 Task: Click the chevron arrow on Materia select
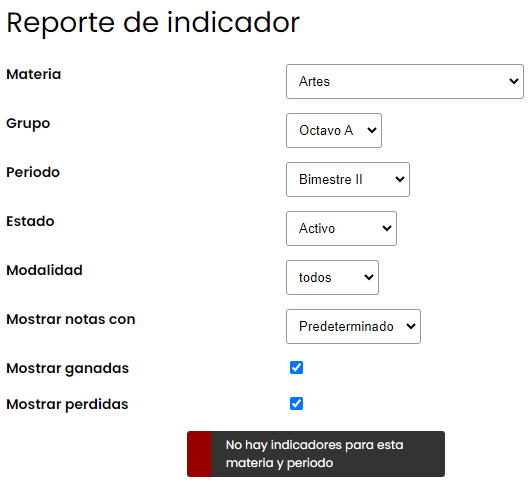coord(514,81)
